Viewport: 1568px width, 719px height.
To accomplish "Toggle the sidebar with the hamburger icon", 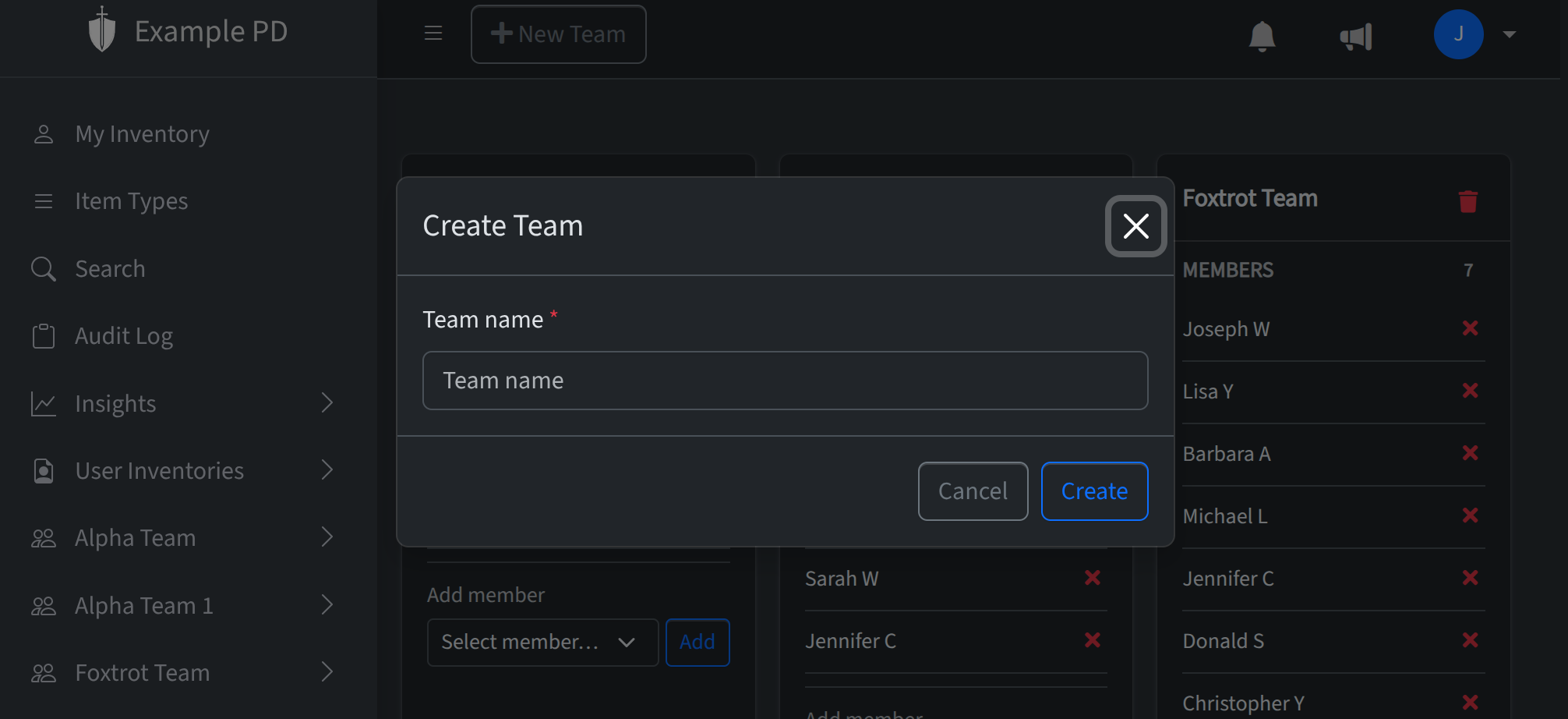I will click(x=433, y=34).
